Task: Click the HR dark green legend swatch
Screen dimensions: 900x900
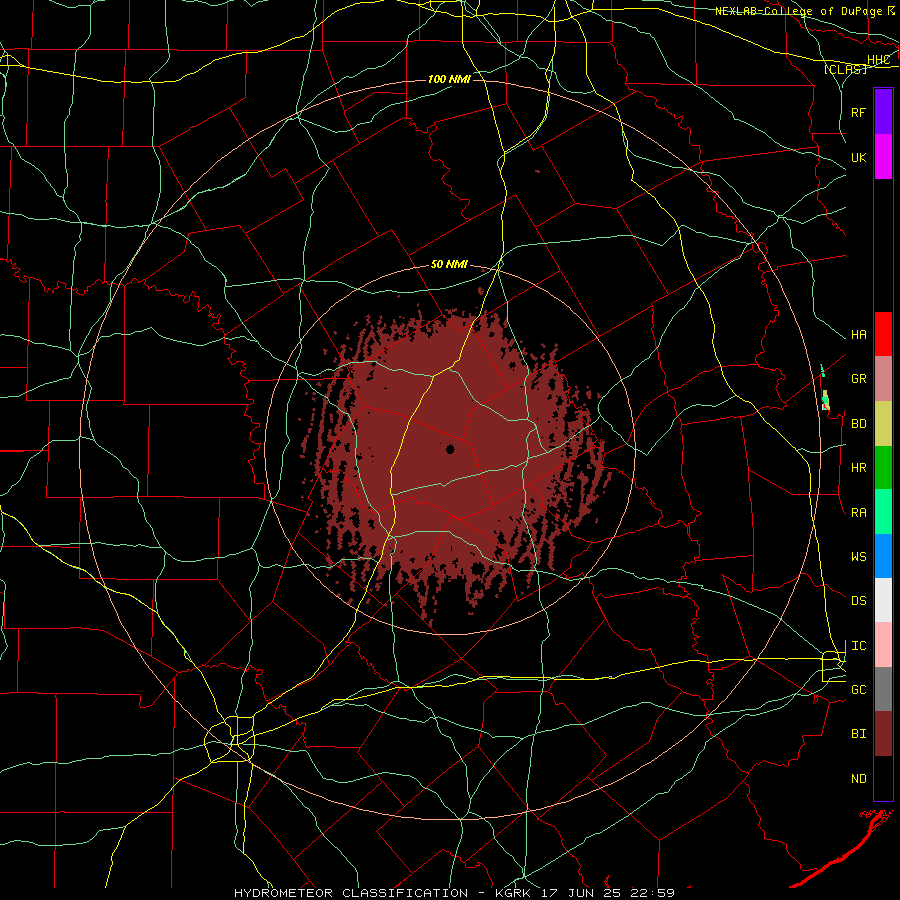Action: point(883,467)
